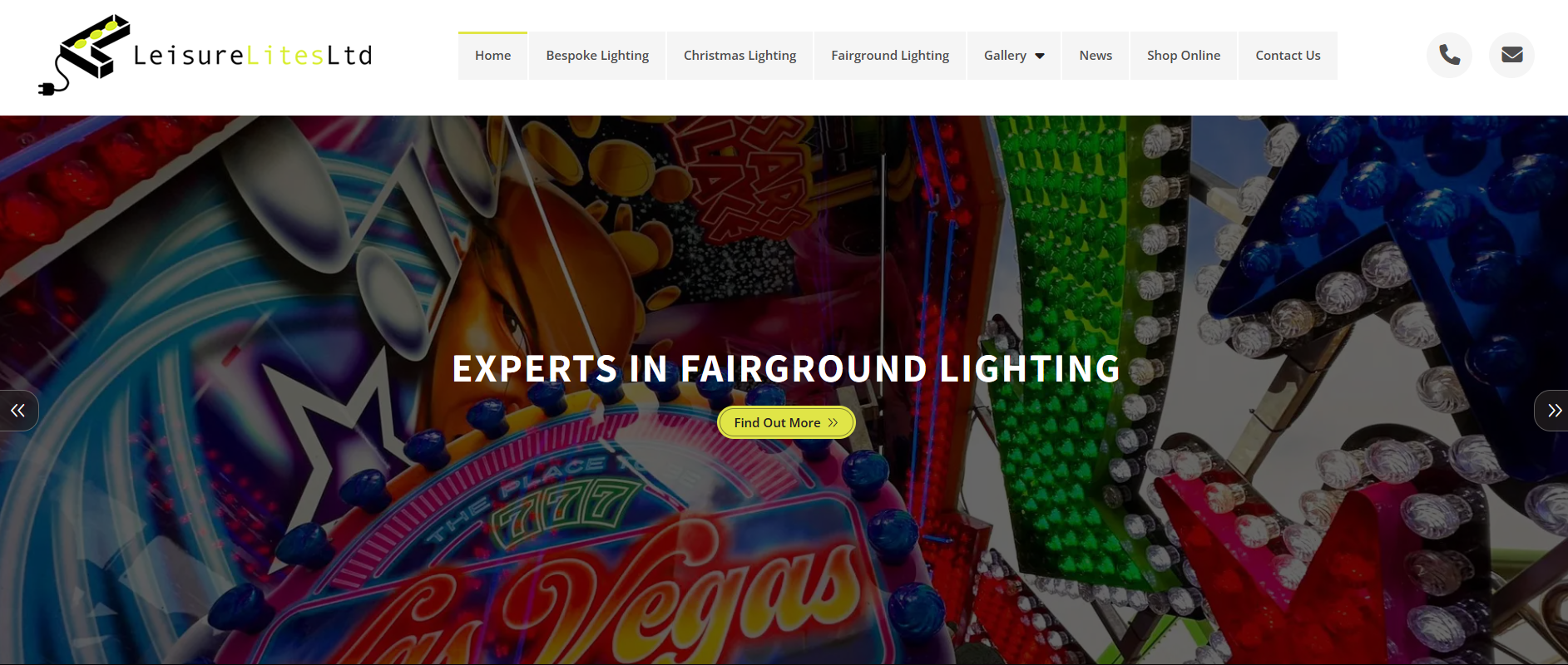Open the Contact Us page
Viewport: 1568px width, 665px height.
tap(1288, 56)
